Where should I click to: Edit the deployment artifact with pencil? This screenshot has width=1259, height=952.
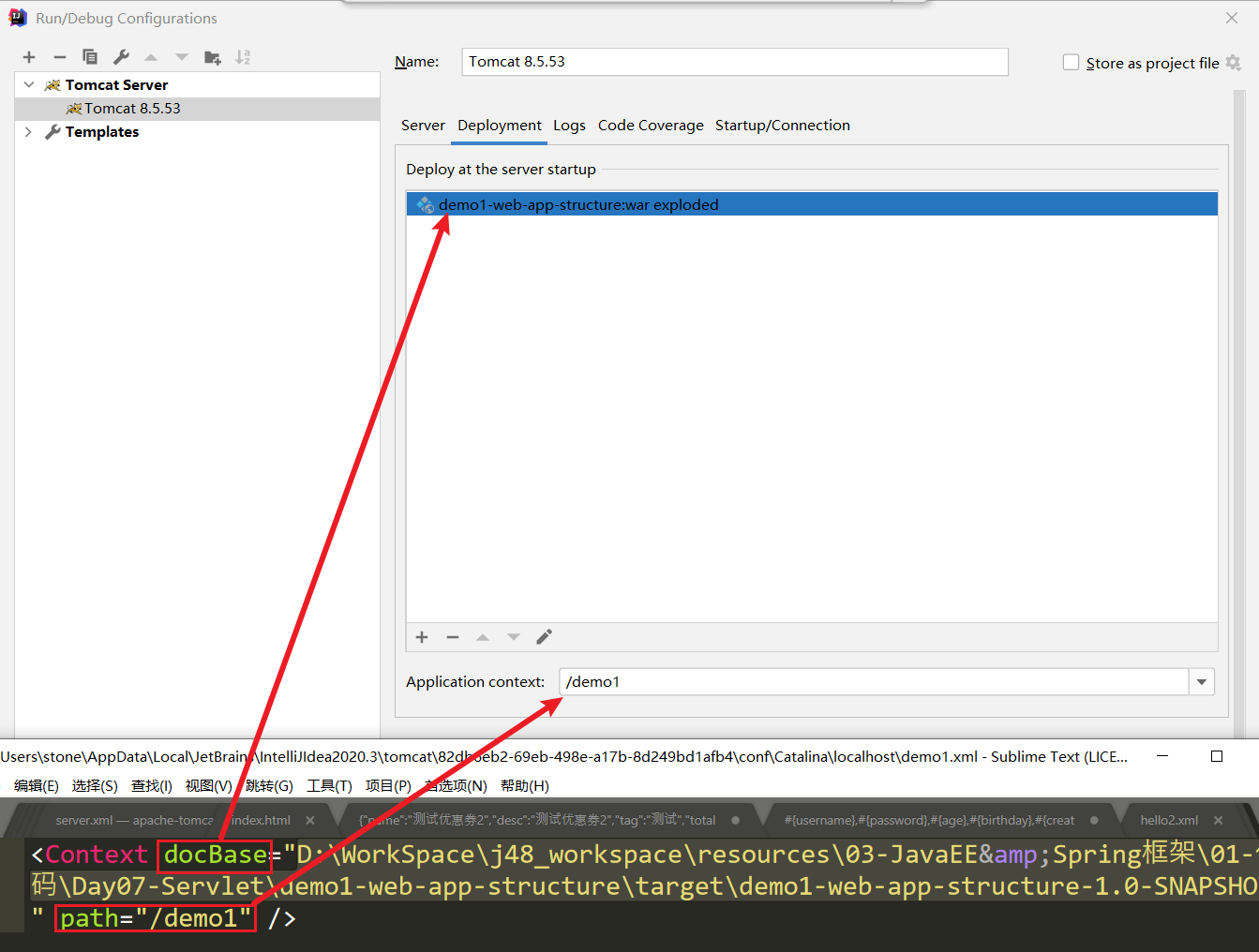[x=544, y=637]
